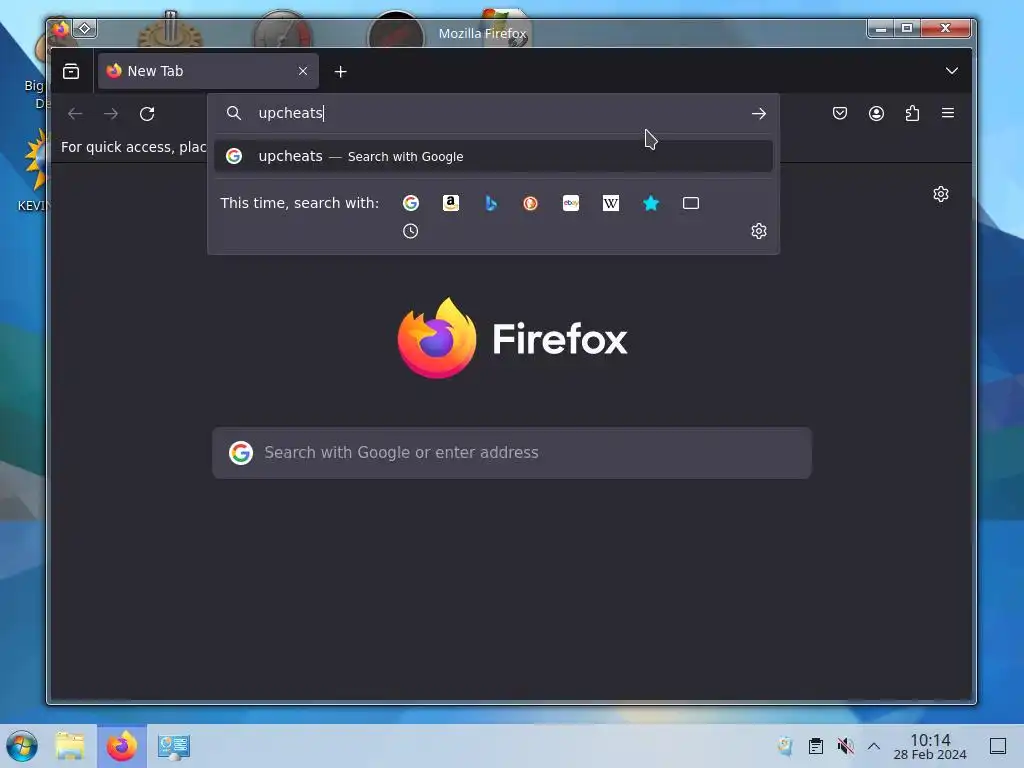Open the Extensions puzzle icon
The image size is (1024, 768).
point(912,114)
